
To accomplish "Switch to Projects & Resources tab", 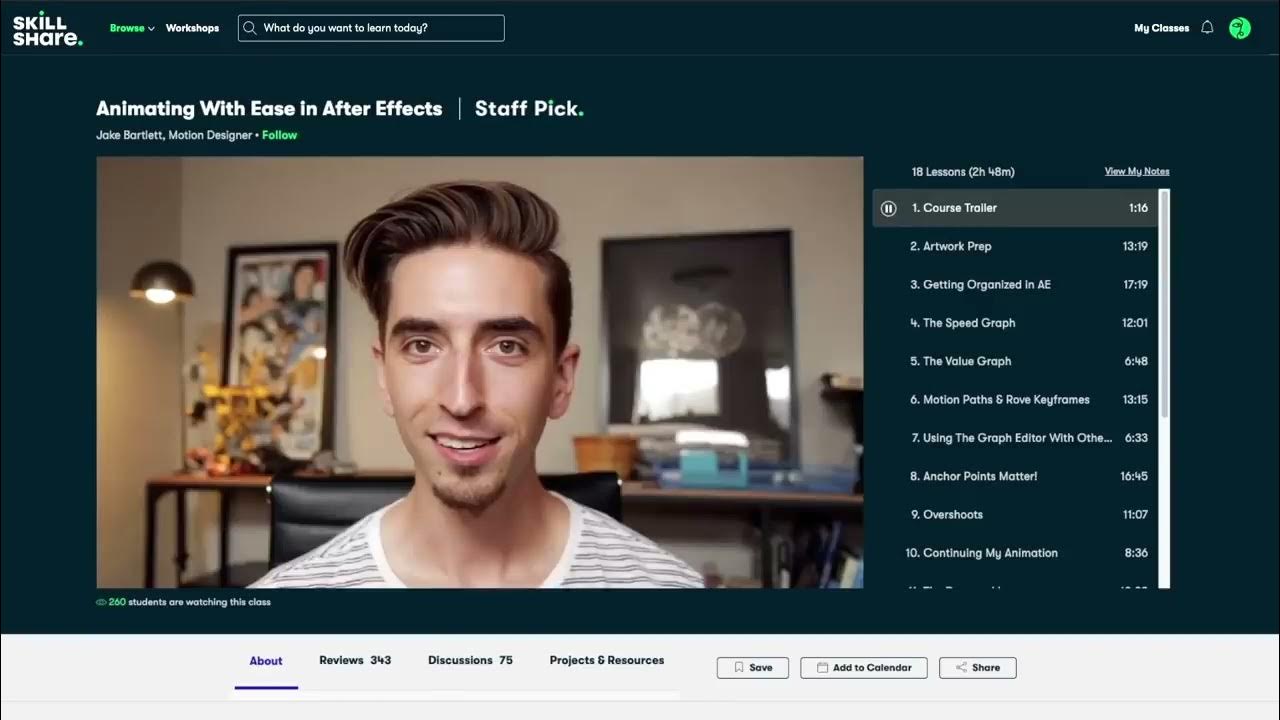I will coord(607,660).
